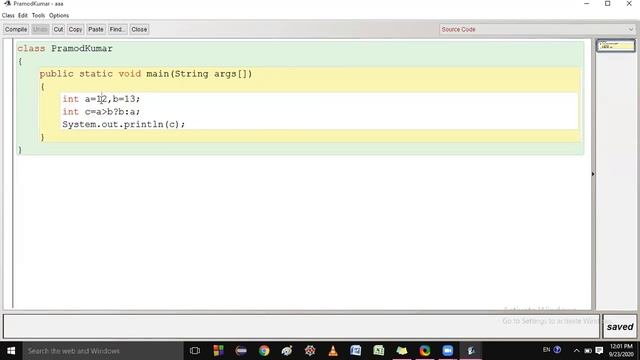
Task: Click the line 'int c=a>b?b:a;'
Action: pos(101,112)
